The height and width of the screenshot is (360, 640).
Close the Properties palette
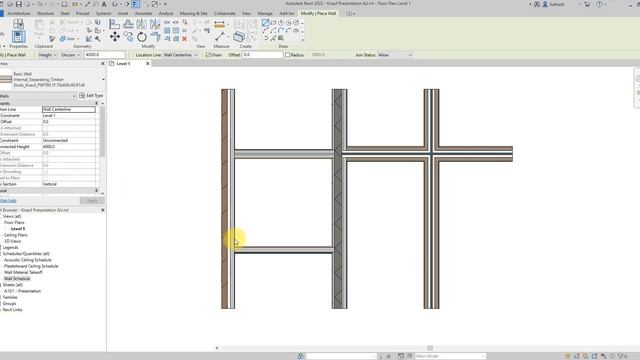[x=102, y=64]
